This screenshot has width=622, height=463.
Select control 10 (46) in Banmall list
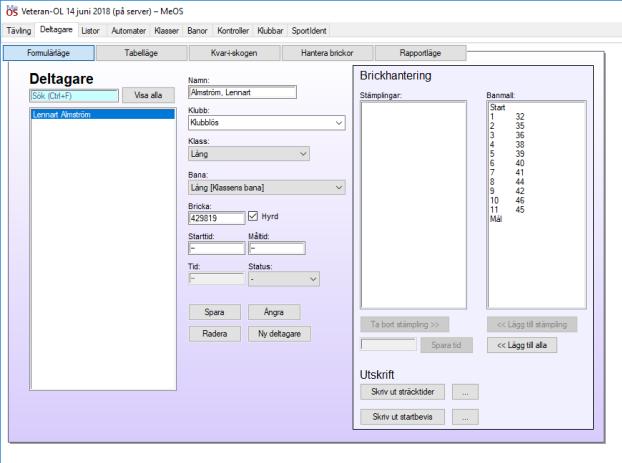[536, 200]
